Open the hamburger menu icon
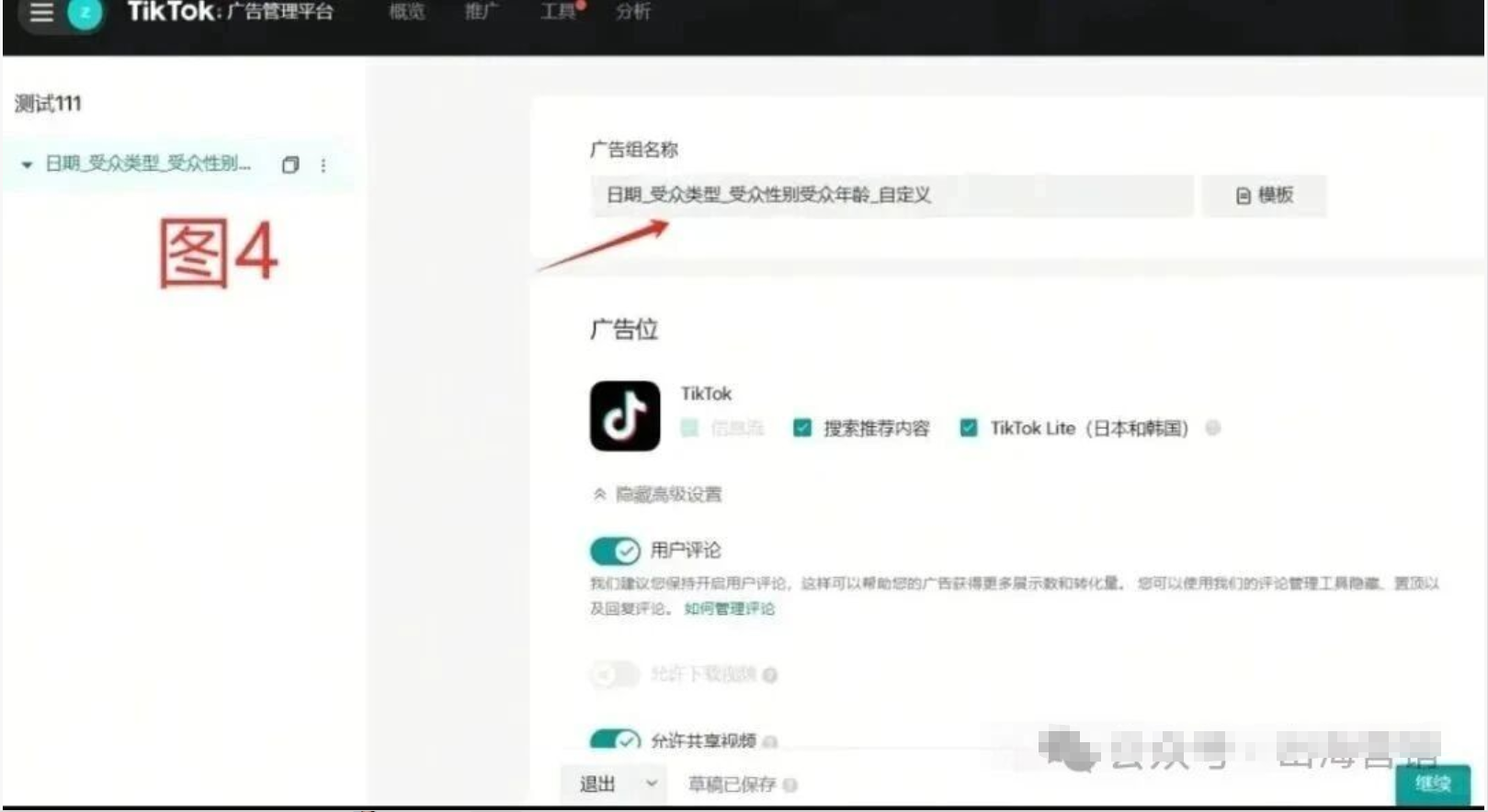This screenshot has height=812, width=1488. tap(41, 12)
